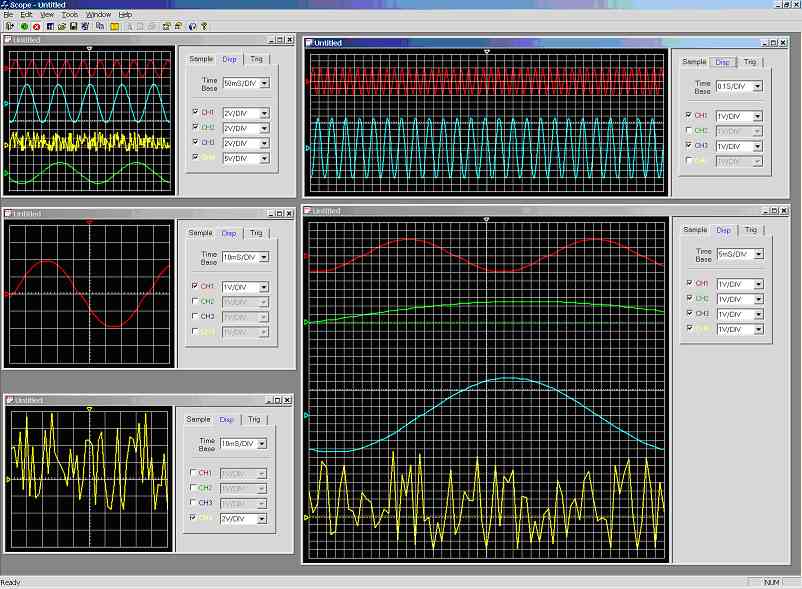Enable CH2 in the 0.1S/DIV scope panel
This screenshot has height=589, width=802.
tap(688, 131)
